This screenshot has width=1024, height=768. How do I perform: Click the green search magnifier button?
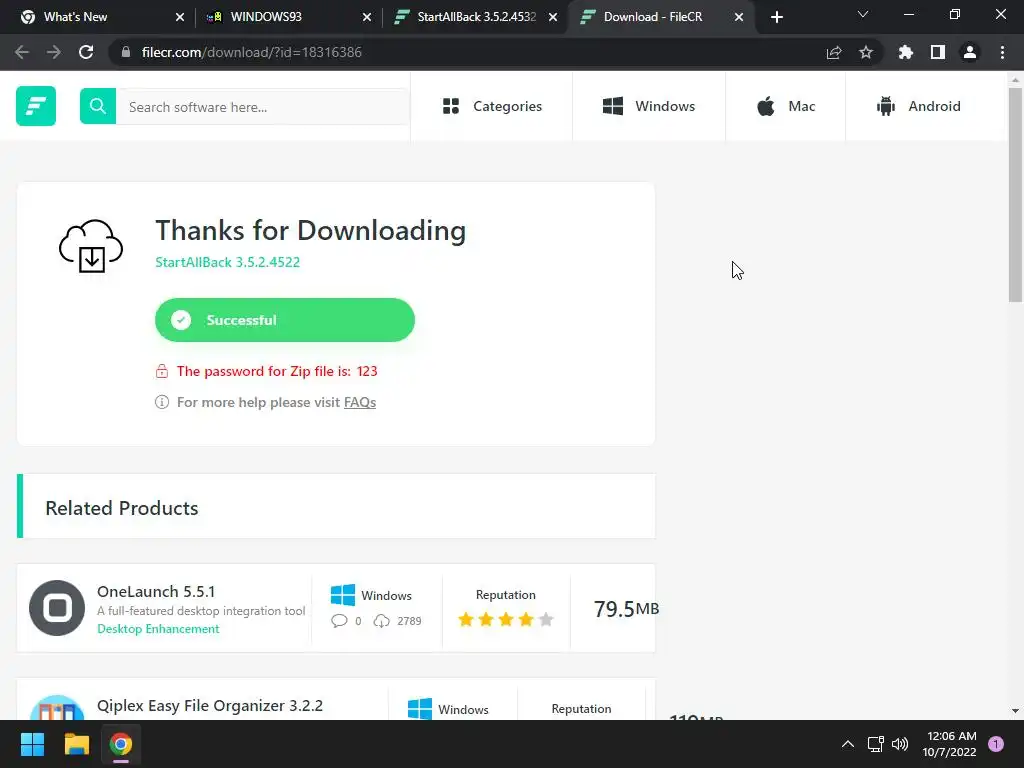coord(98,106)
